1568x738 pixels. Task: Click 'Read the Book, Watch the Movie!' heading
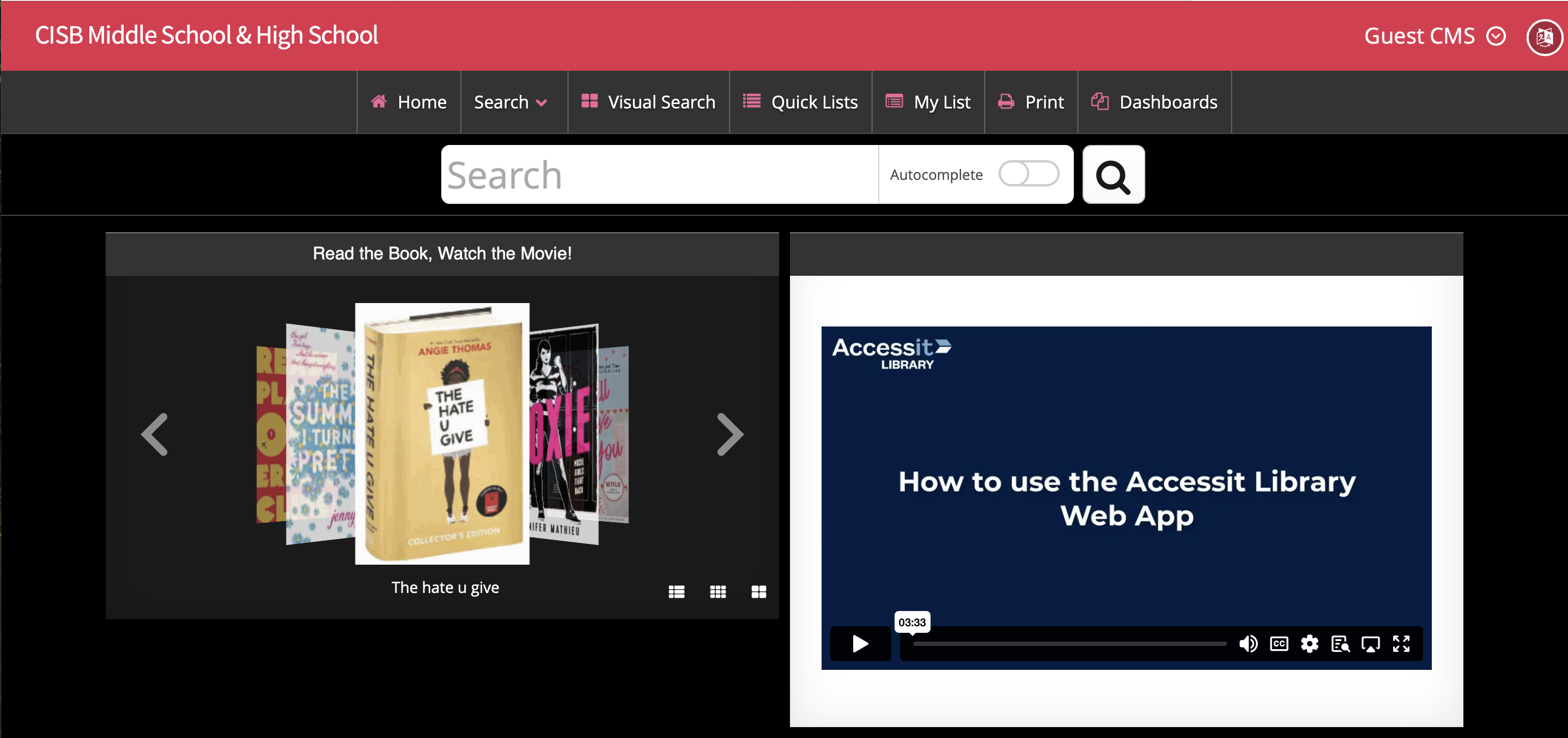(x=442, y=253)
